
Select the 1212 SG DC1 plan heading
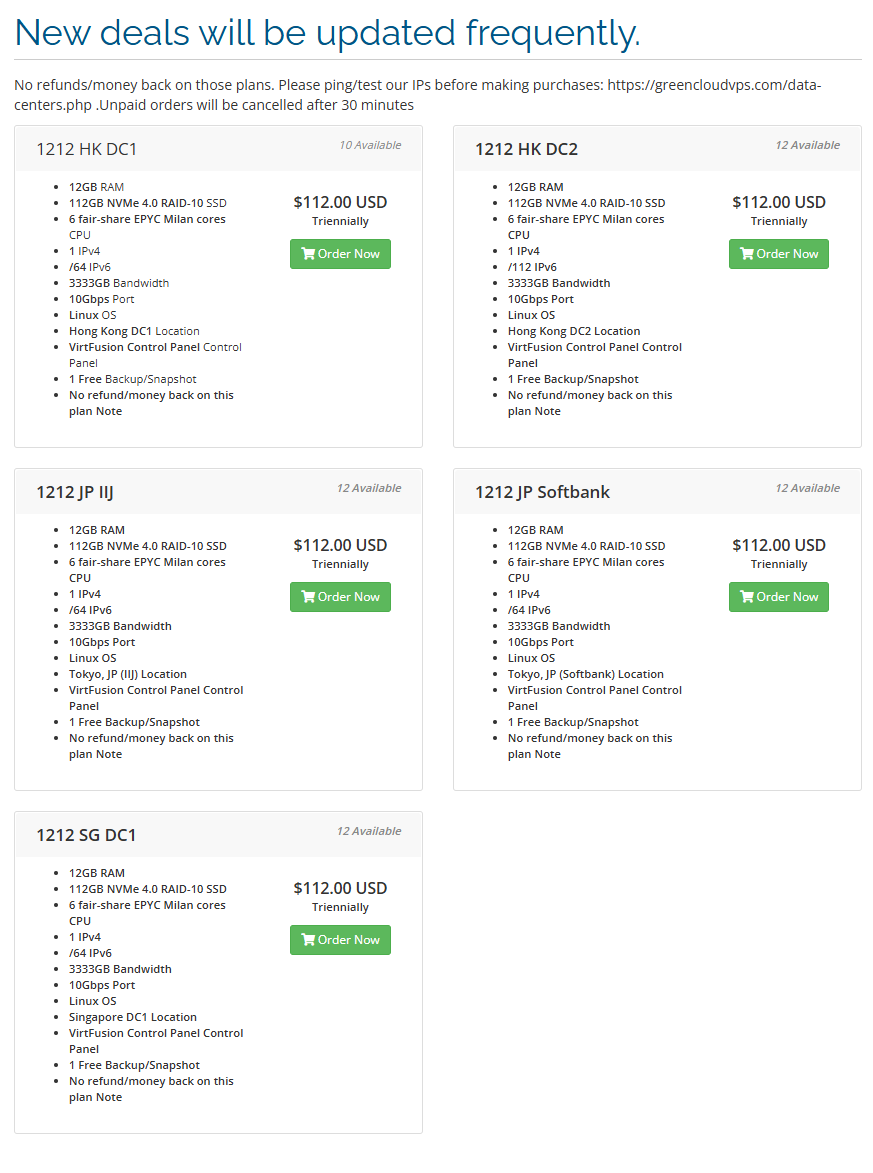(86, 835)
